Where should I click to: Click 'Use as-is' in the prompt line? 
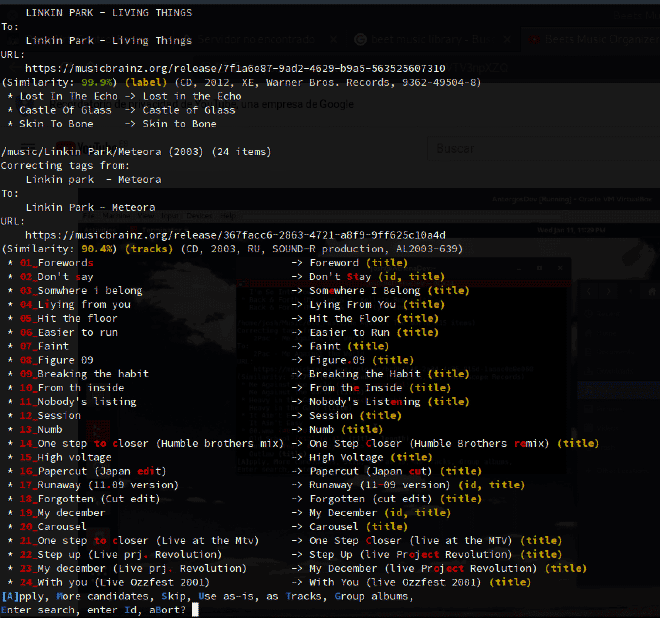(x=226, y=597)
